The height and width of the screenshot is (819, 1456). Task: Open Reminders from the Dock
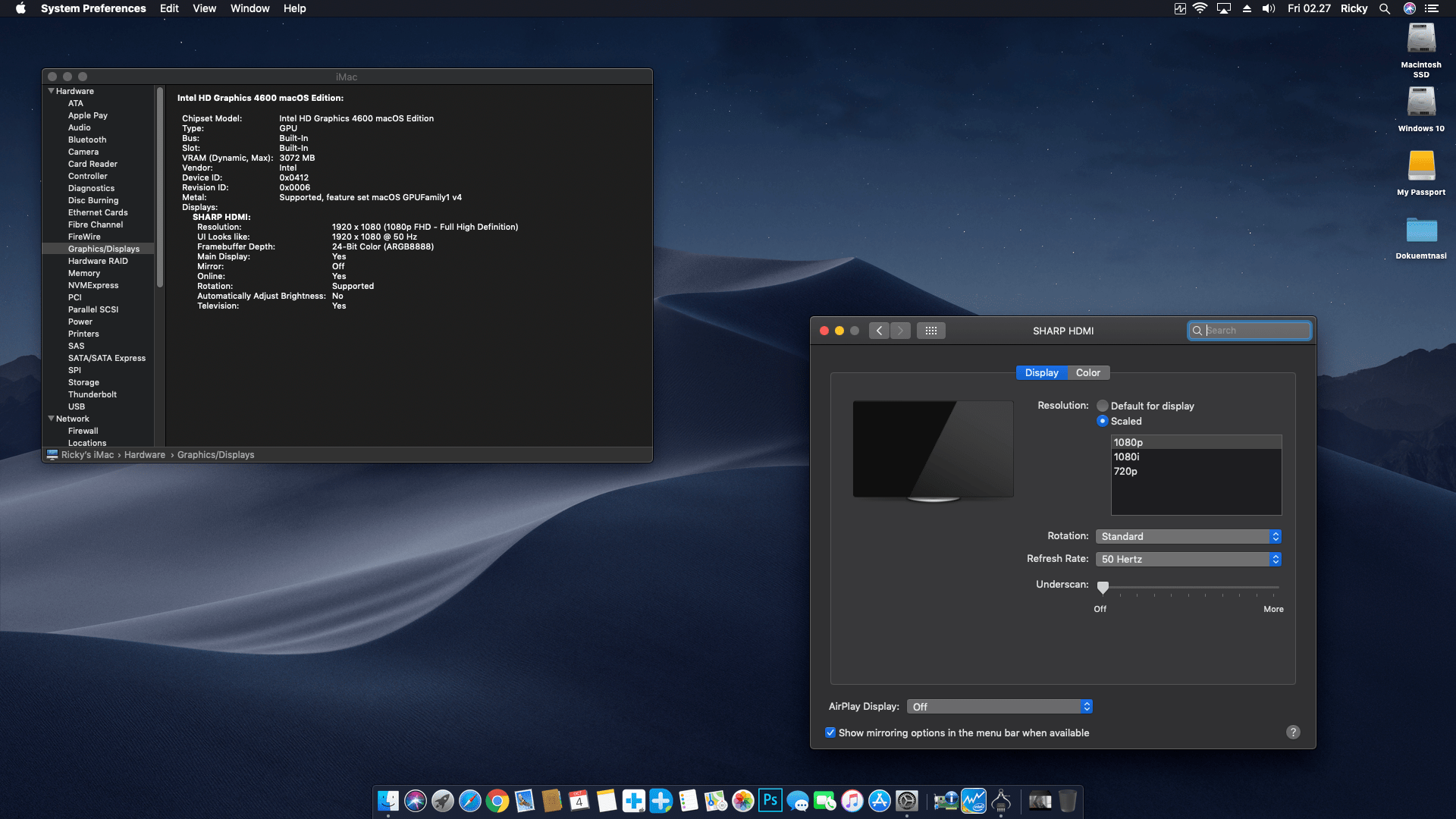point(689,801)
